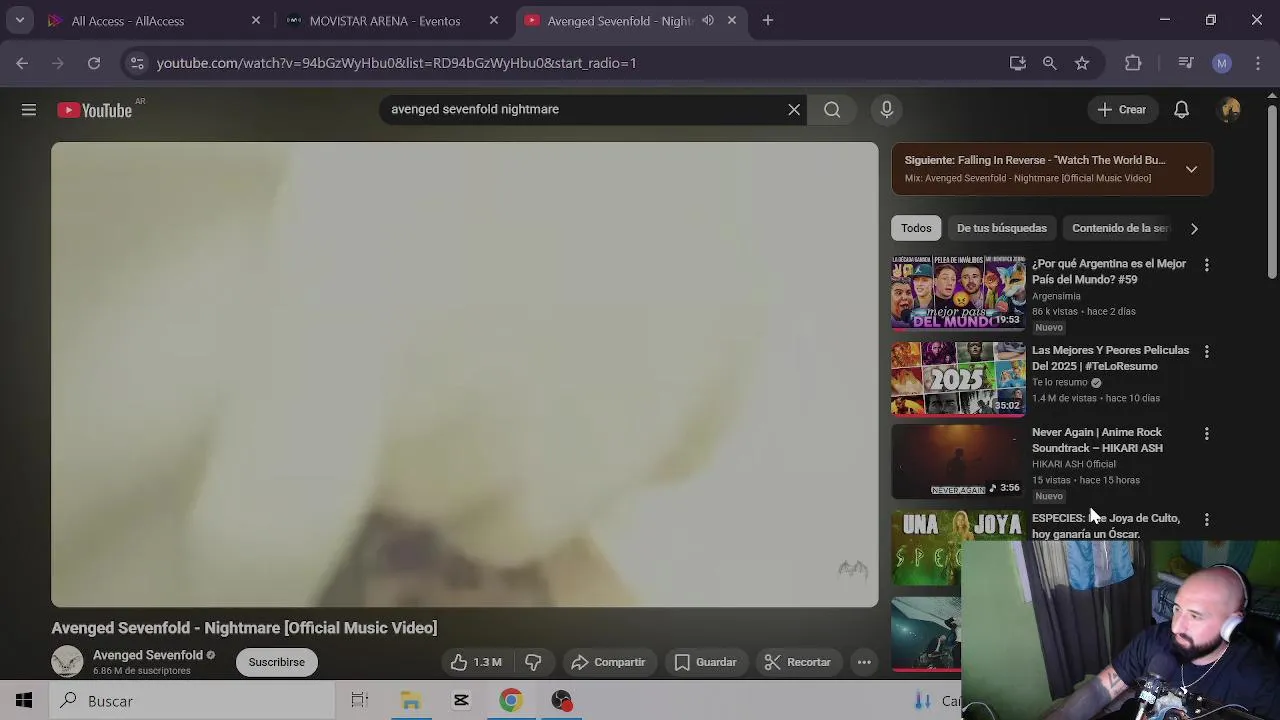
Task: Click the Windows Buscar search box
Action: [x=193, y=701]
